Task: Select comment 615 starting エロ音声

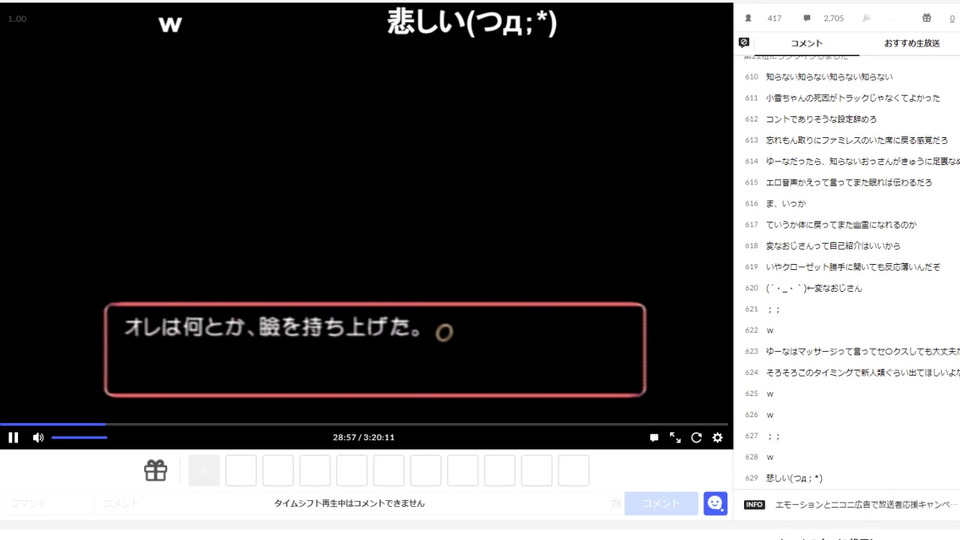Action: tap(850, 182)
